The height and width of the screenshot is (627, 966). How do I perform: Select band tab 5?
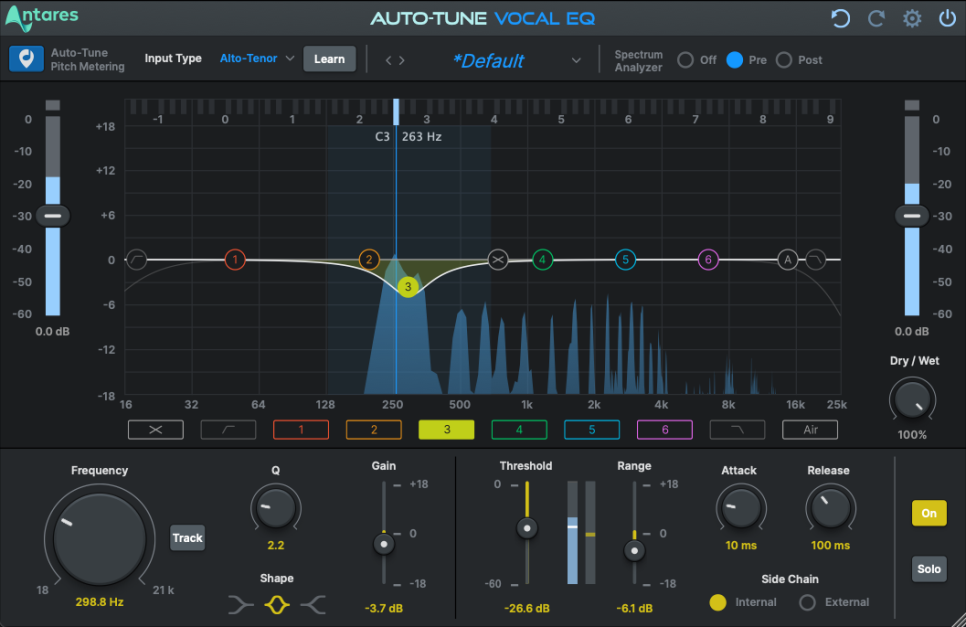click(x=592, y=429)
